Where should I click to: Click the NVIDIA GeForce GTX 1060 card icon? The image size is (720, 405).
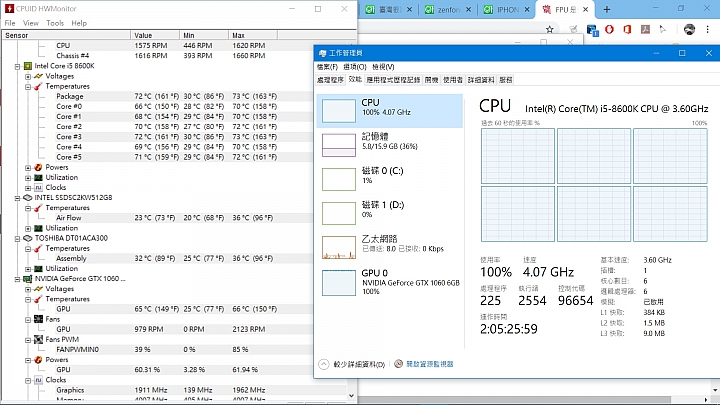coord(28,279)
